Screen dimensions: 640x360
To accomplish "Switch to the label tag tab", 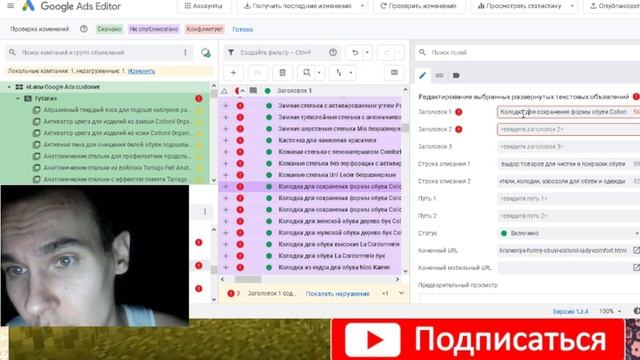I will pyautogui.click(x=456, y=75).
